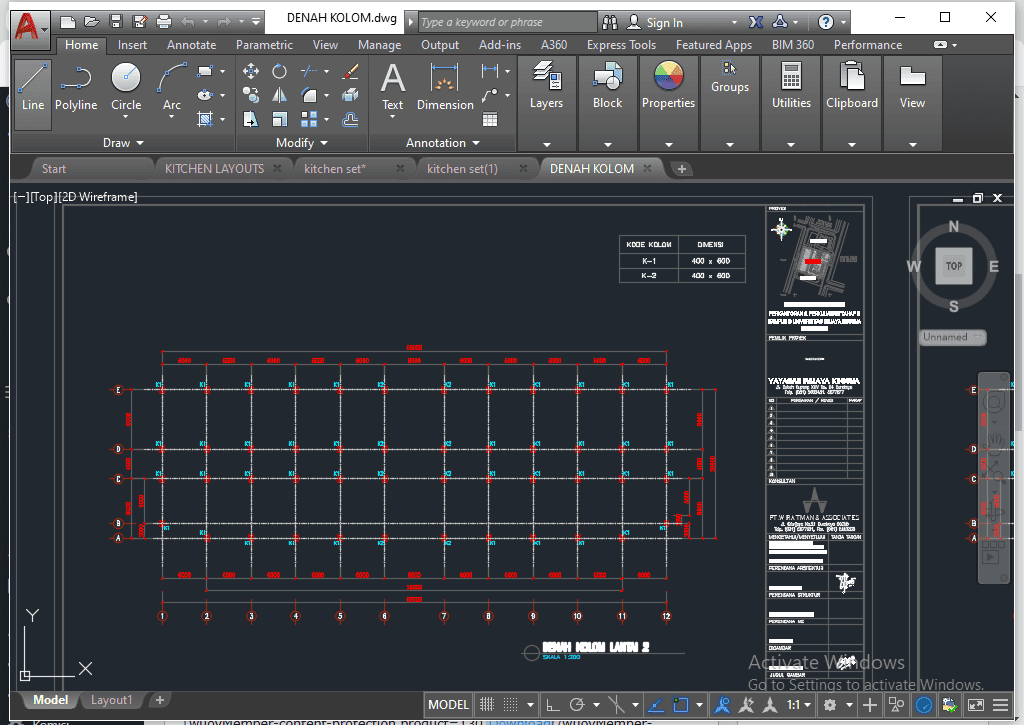Click the Save icon in quick access toolbar
The width and height of the screenshot is (1024, 725).
pos(116,21)
